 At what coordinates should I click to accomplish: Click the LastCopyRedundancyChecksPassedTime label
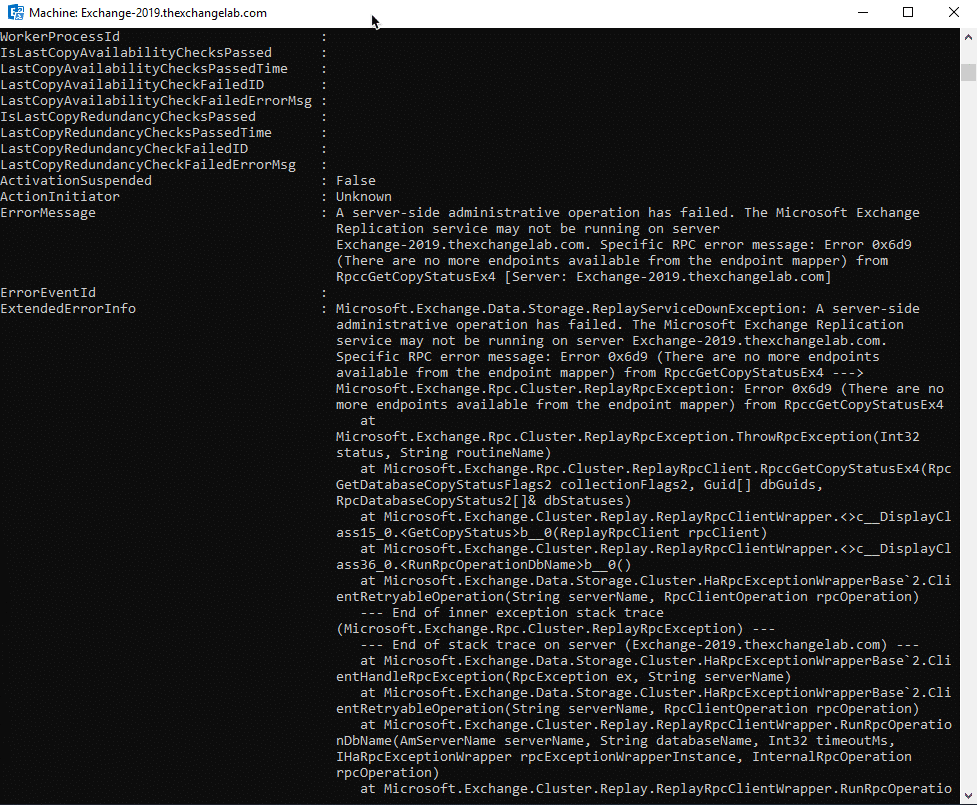(x=136, y=133)
